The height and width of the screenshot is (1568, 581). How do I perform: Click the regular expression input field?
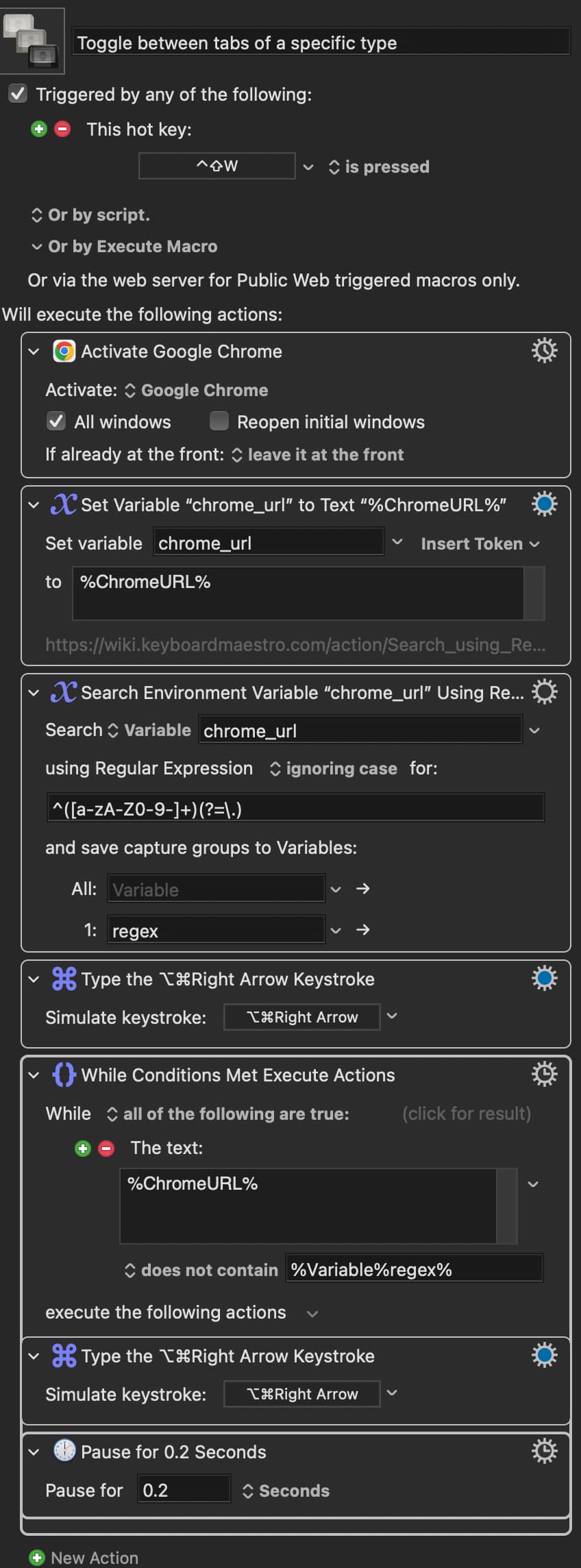click(x=295, y=809)
